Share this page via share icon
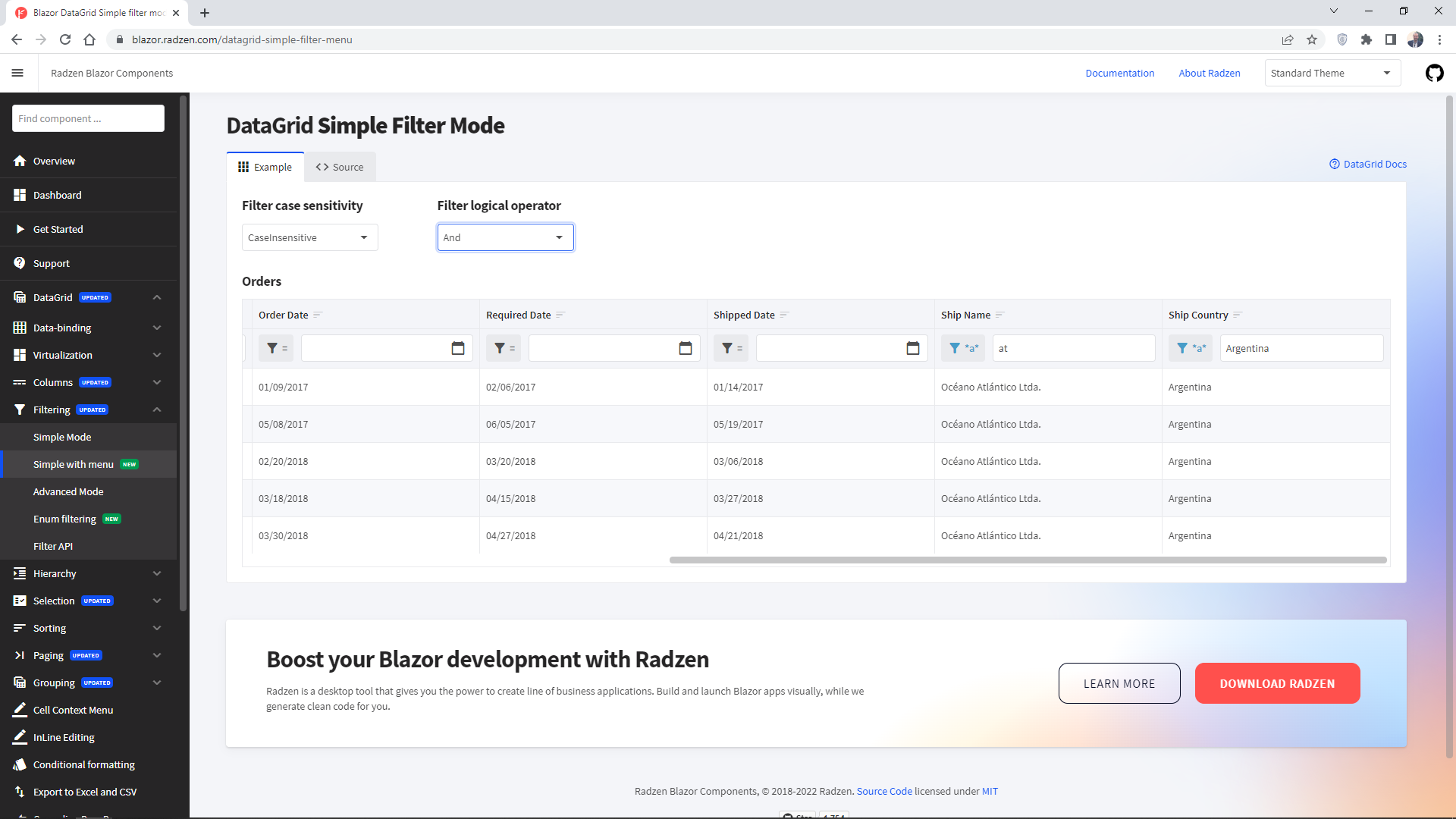 point(1288,39)
